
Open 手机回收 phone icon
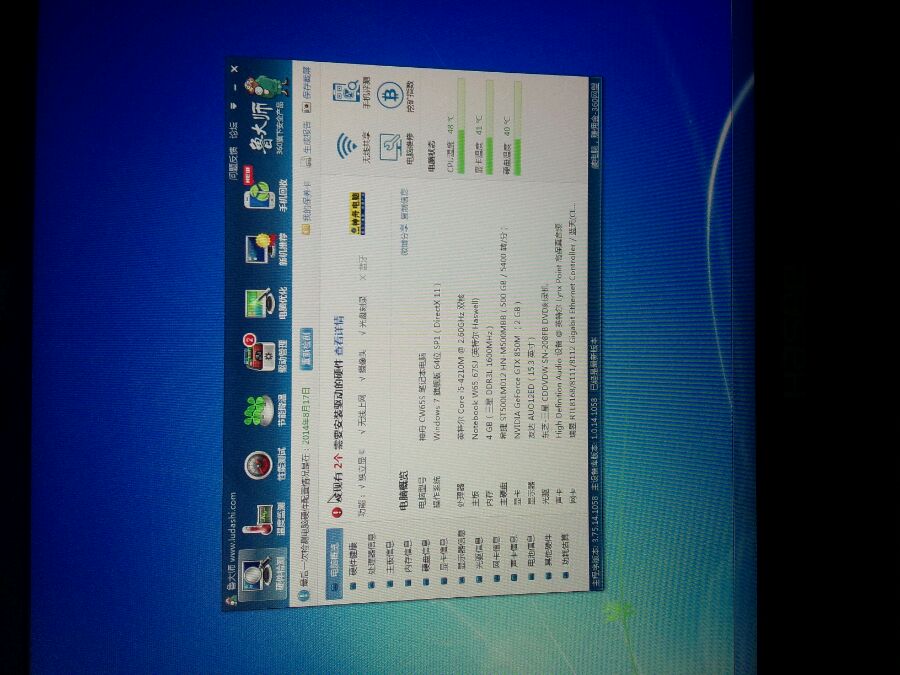[265, 191]
